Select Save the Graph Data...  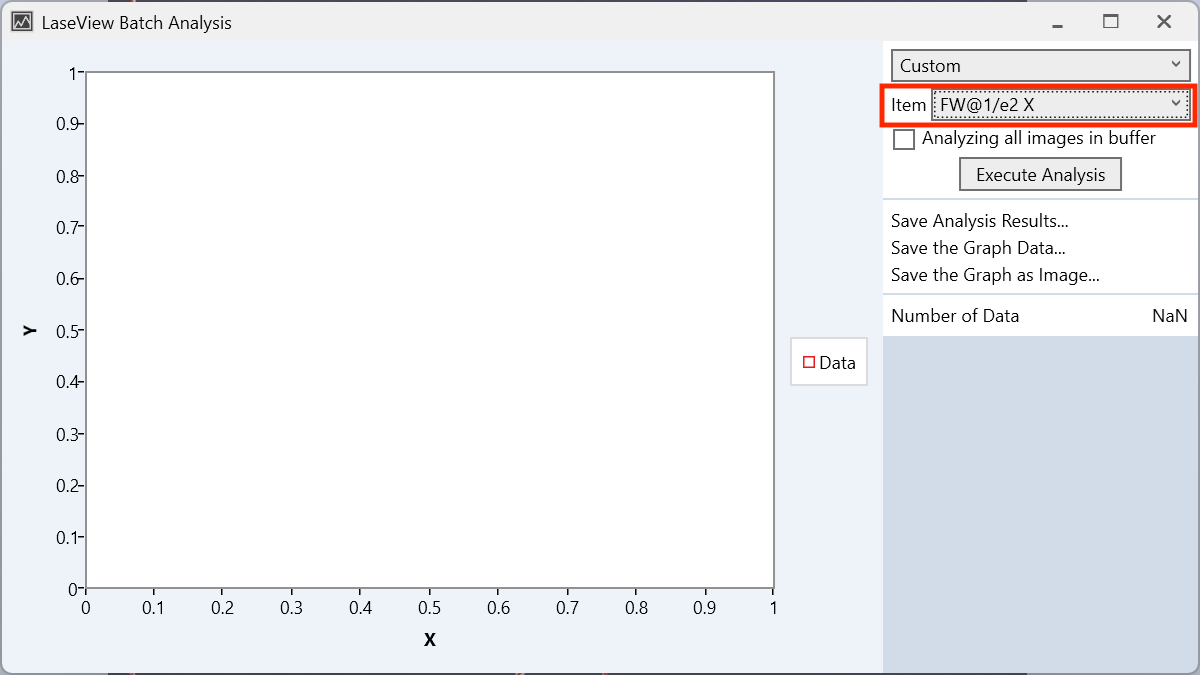pos(977,248)
